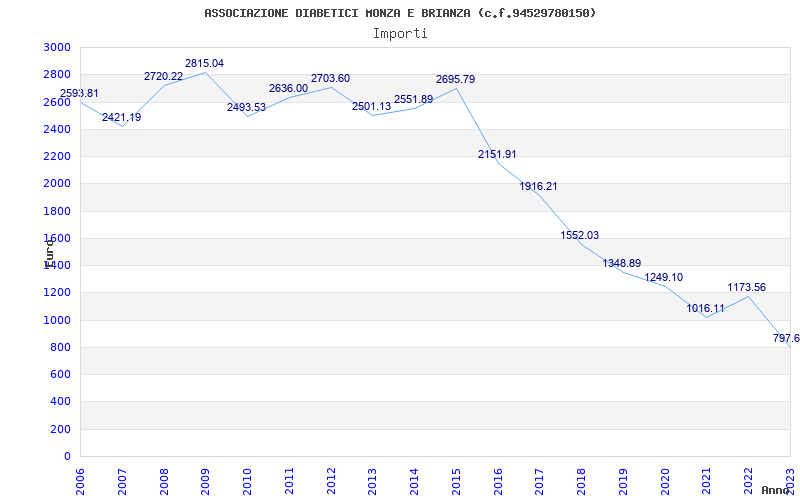Click the 0 y-axis tick label
This screenshot has width=800, height=500.
click(67, 457)
